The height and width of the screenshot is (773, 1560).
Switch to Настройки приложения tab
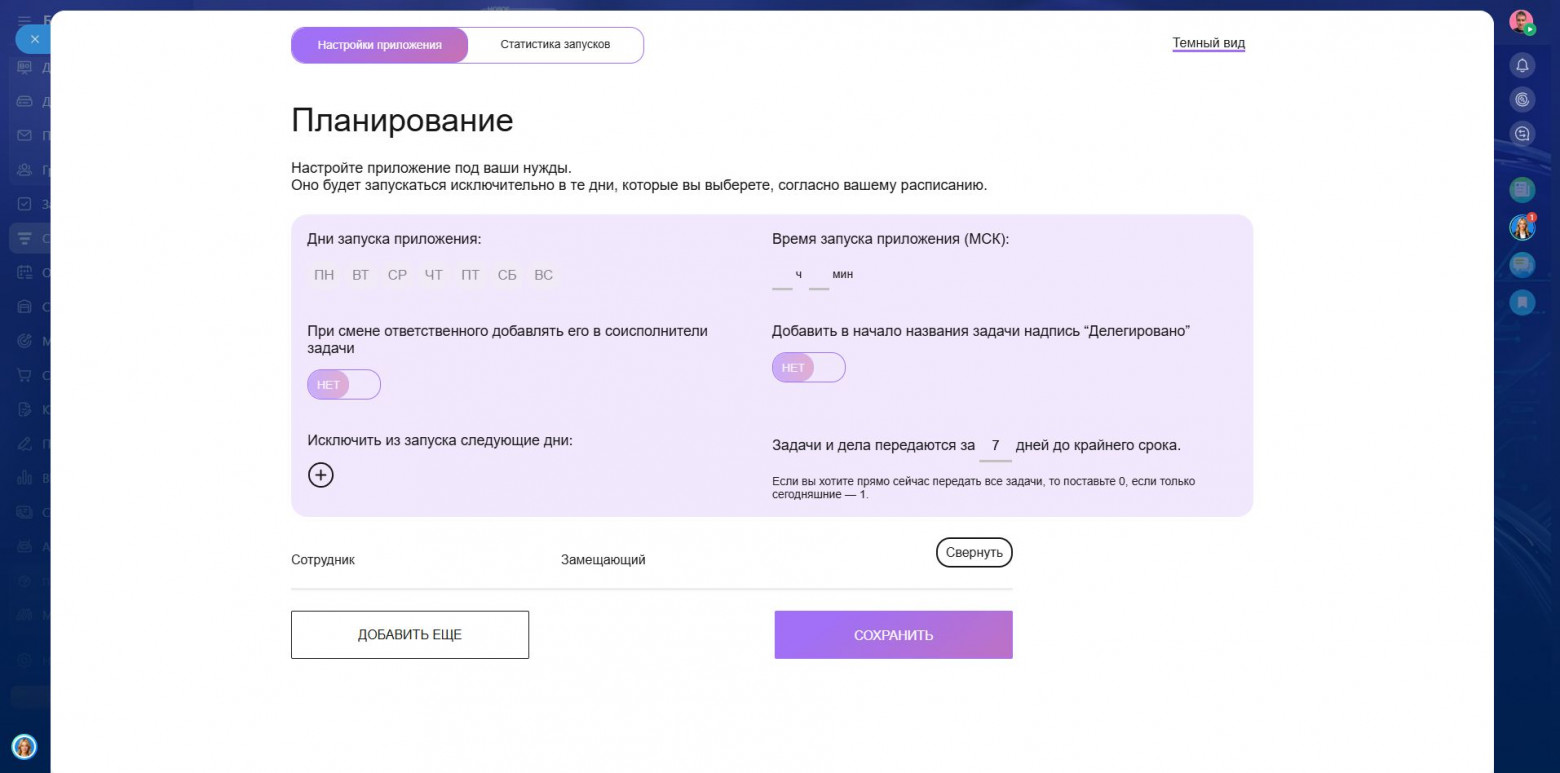click(380, 45)
